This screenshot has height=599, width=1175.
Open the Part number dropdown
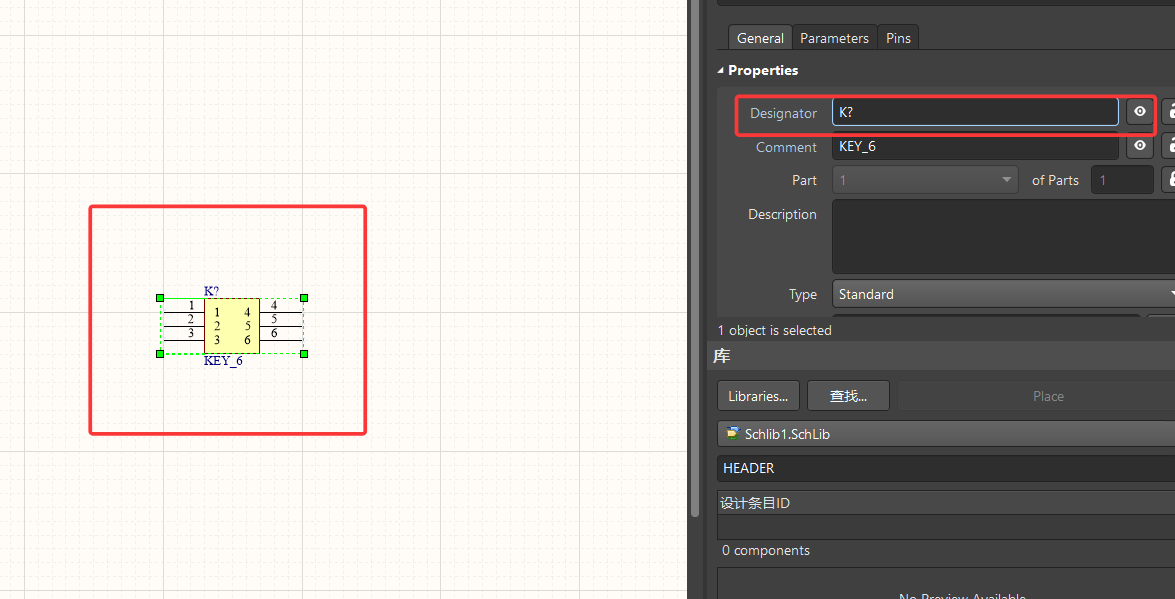1008,179
